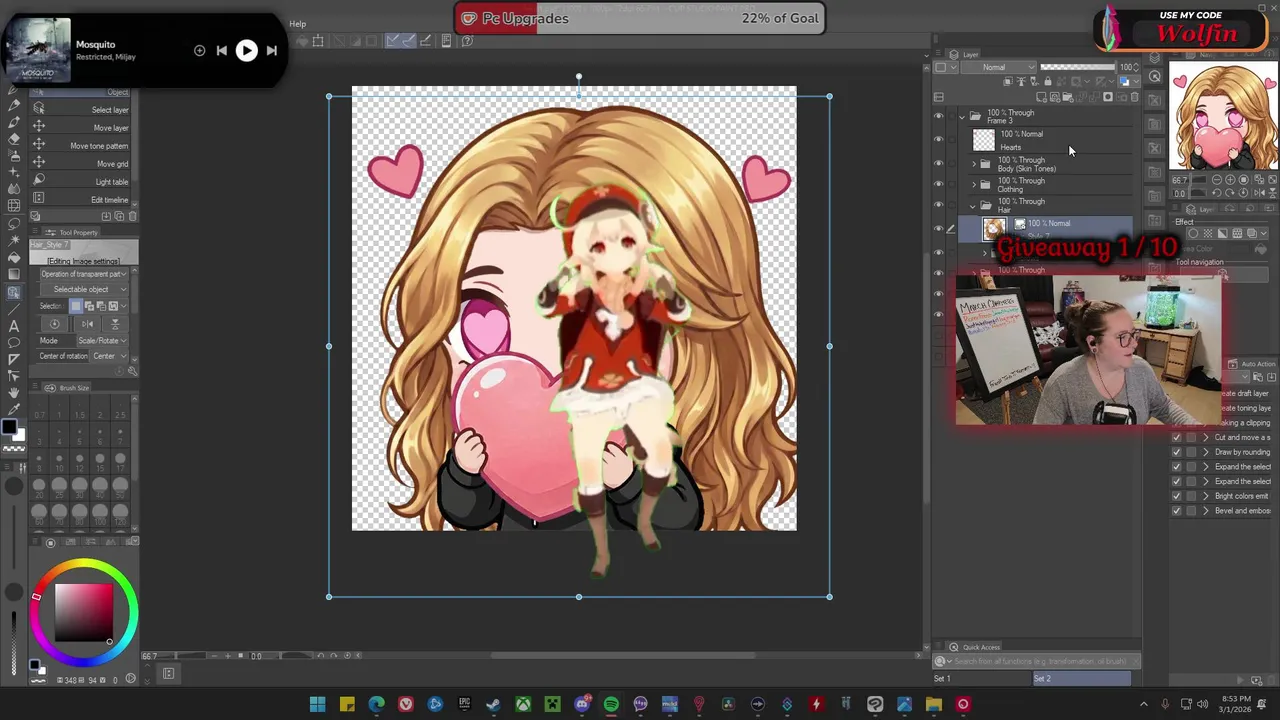Select the Hand move tool
Image resolution: width=1280 pixels, height=720 pixels.
(x=14, y=392)
